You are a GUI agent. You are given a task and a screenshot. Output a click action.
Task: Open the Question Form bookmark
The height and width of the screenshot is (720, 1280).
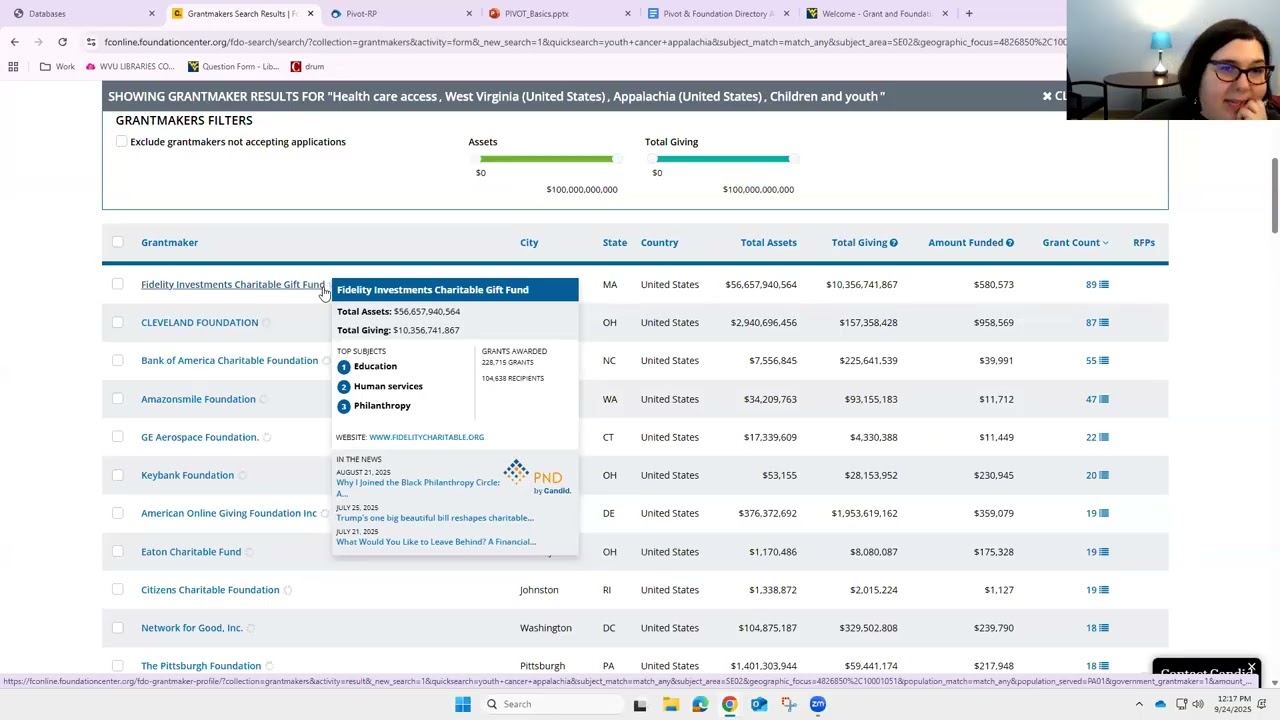pyautogui.click(x=233, y=67)
